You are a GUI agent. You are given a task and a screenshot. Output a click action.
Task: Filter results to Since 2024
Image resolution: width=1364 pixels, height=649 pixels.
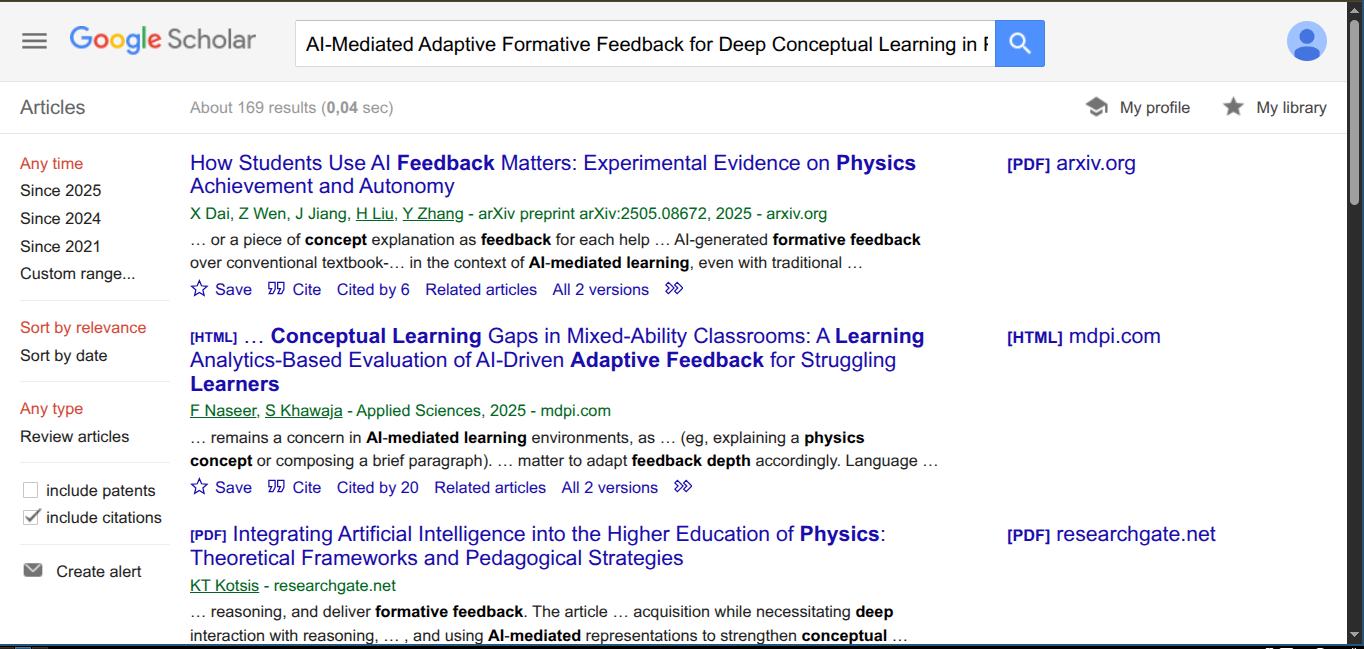tap(61, 218)
